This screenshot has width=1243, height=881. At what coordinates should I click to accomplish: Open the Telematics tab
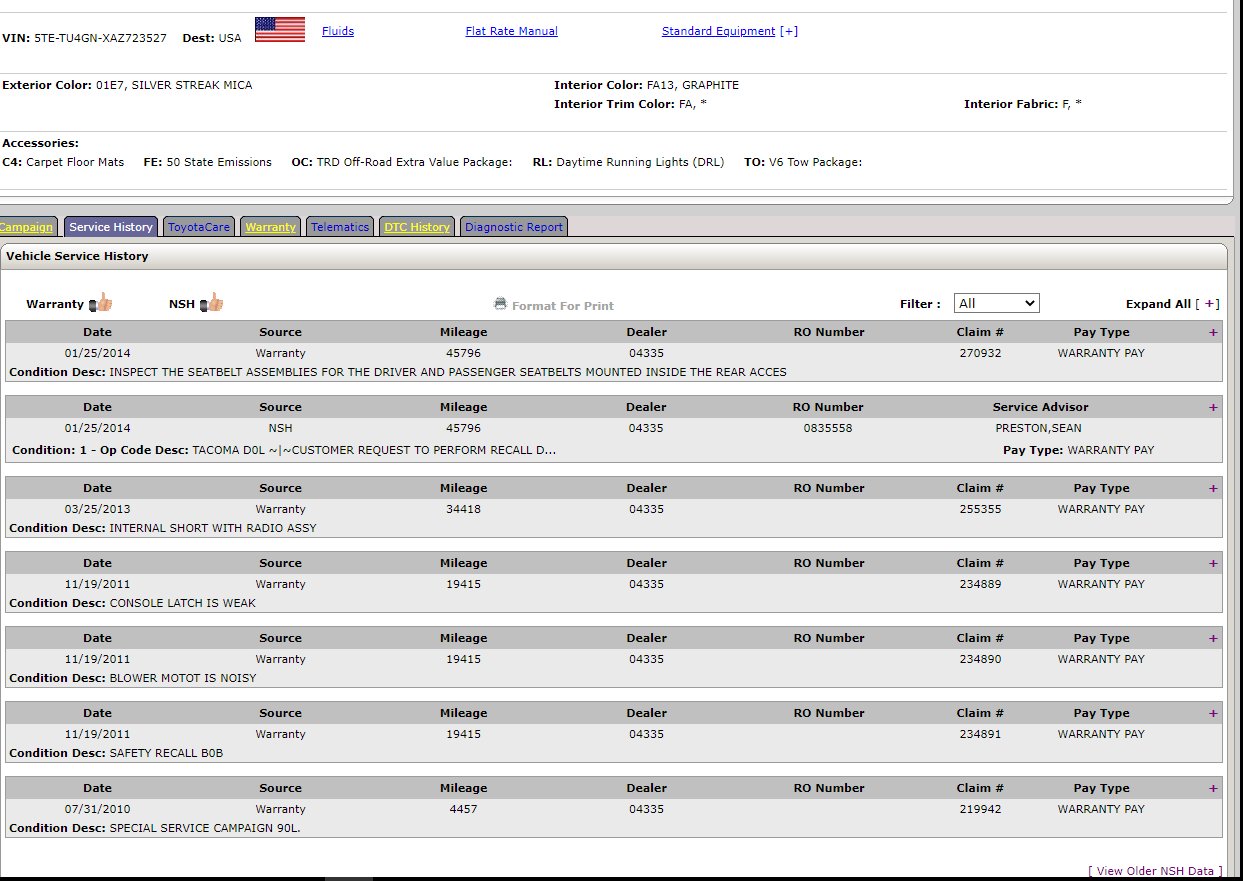[x=340, y=227]
